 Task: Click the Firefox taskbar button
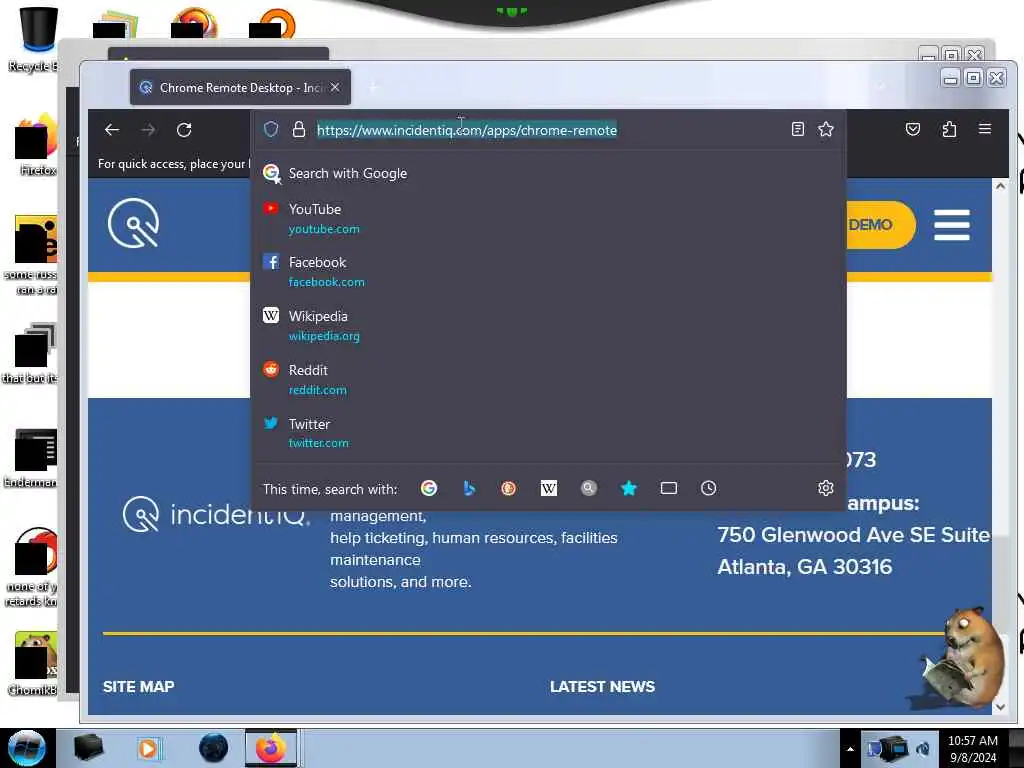[271, 748]
